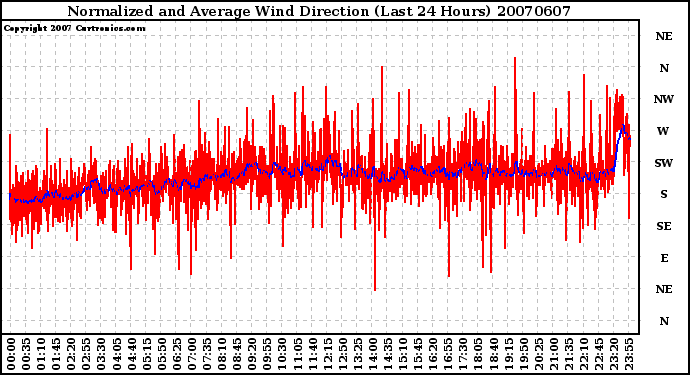Image resolution: width=690 pixels, height=375 pixels.
Task: Click the bottommost 'N' axis label
Action: click(x=664, y=321)
